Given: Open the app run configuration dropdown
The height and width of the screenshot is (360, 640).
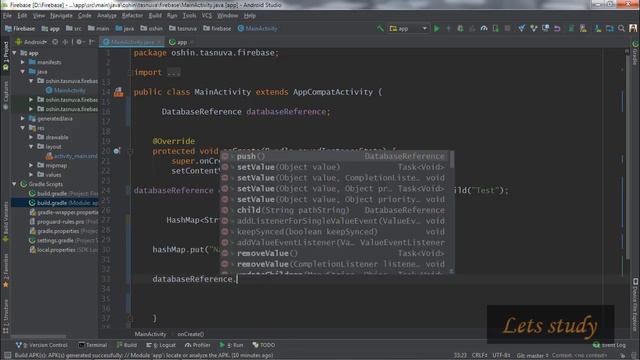Looking at the screenshot, I should pos(408,29).
